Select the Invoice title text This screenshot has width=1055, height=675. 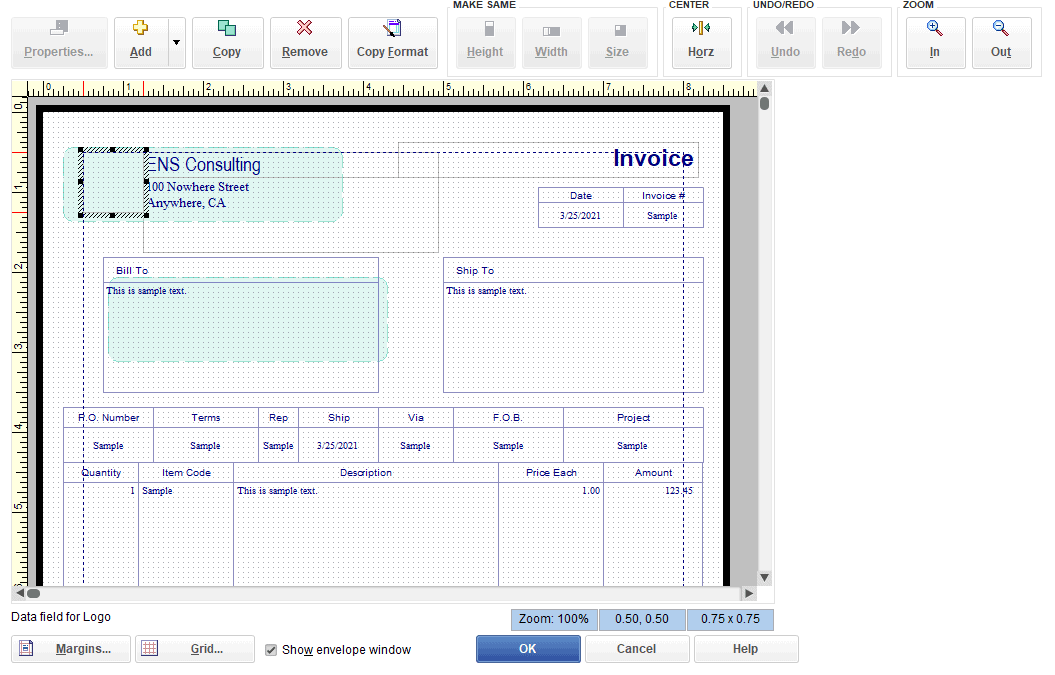(653, 158)
